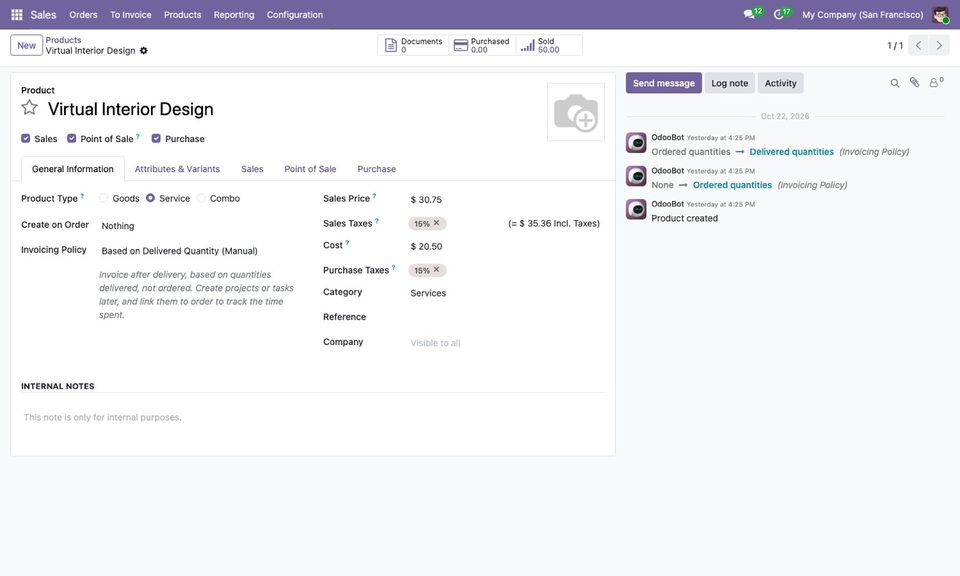Open the Invoicing Policy dropdown

coord(200,251)
